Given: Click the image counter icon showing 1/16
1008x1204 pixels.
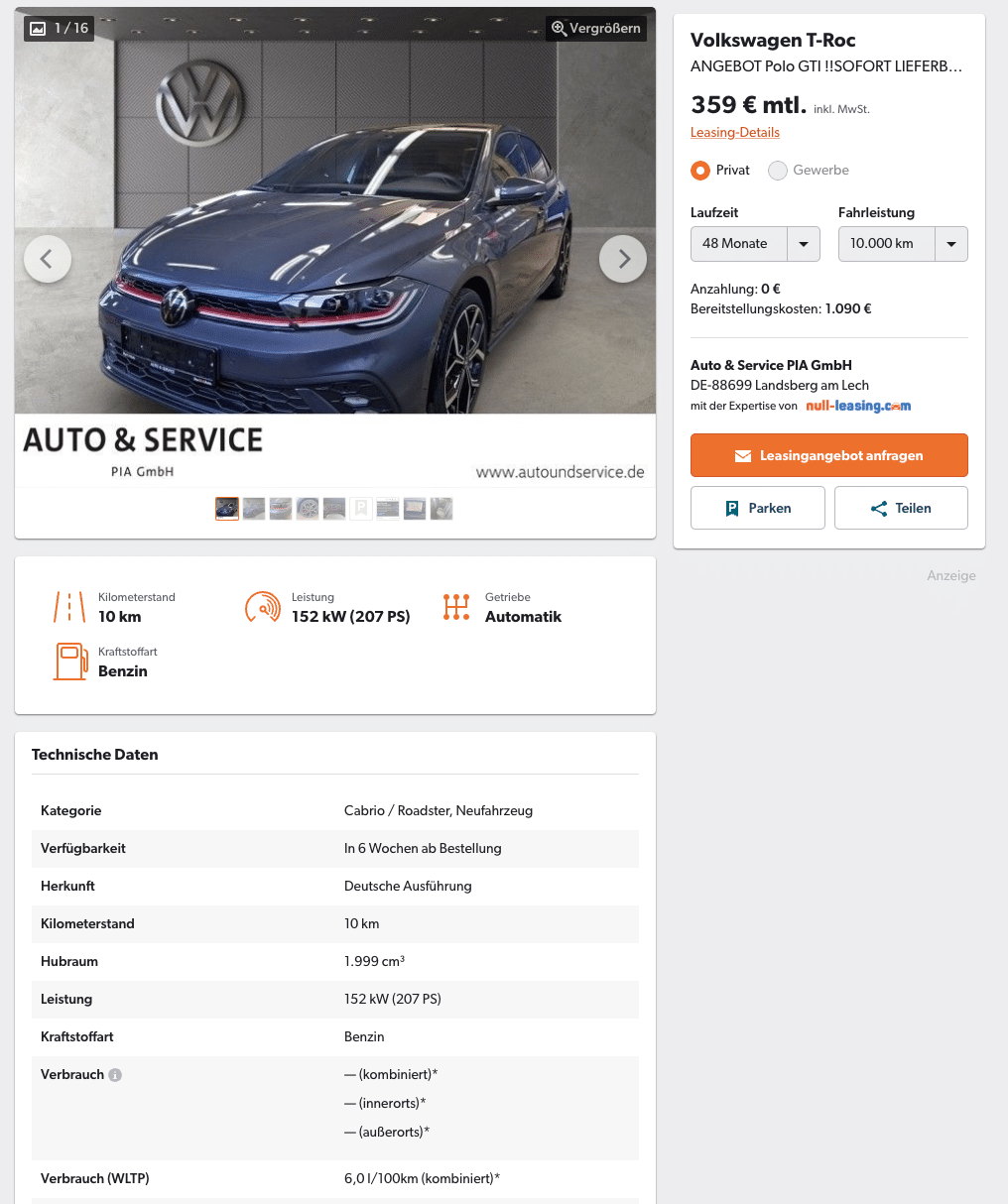Looking at the screenshot, I should coord(38,29).
